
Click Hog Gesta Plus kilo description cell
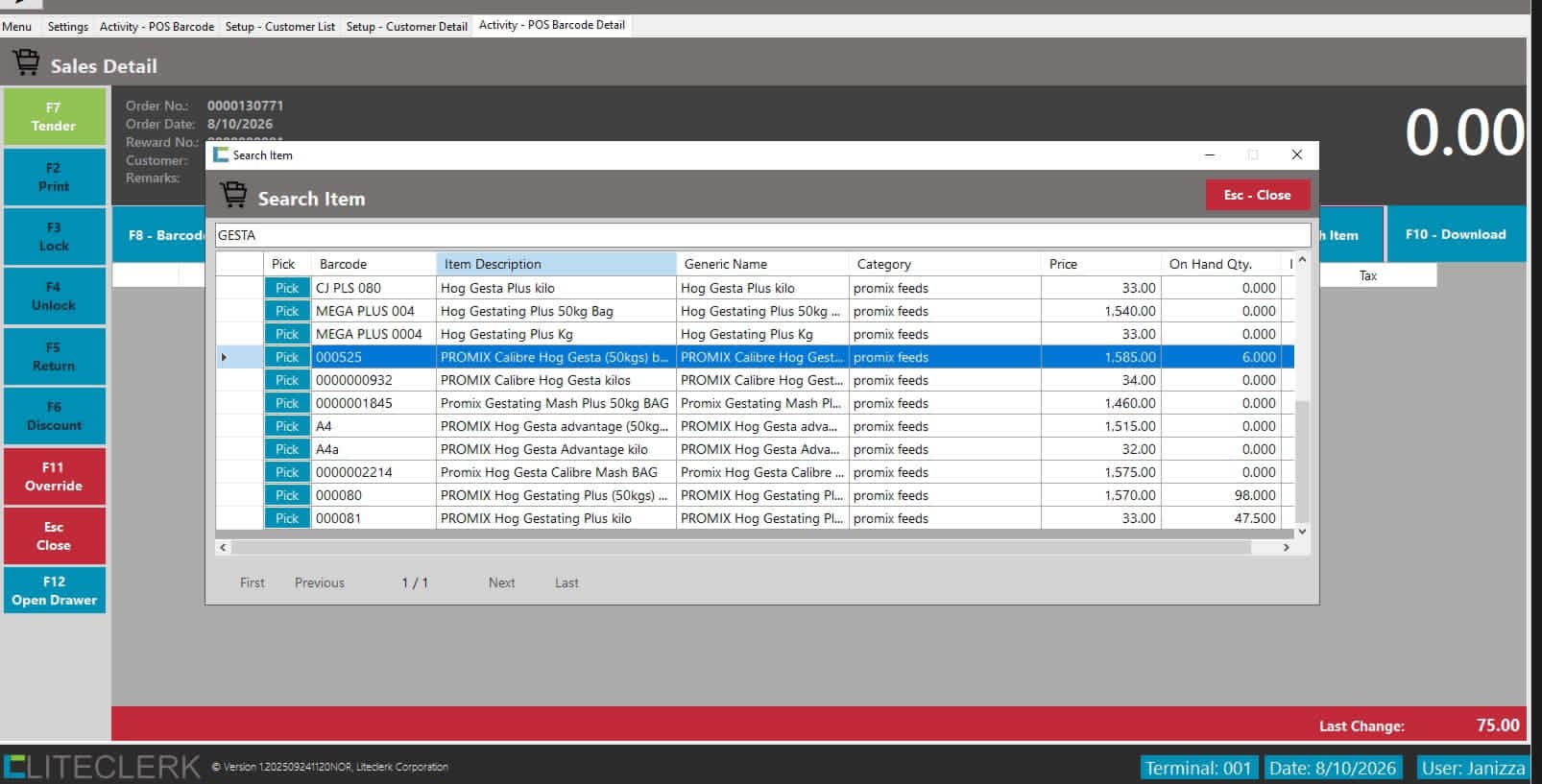tap(556, 288)
